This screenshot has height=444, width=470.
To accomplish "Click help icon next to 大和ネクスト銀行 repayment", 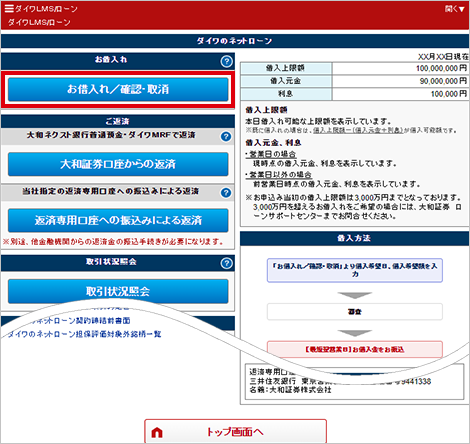I will [226, 136].
